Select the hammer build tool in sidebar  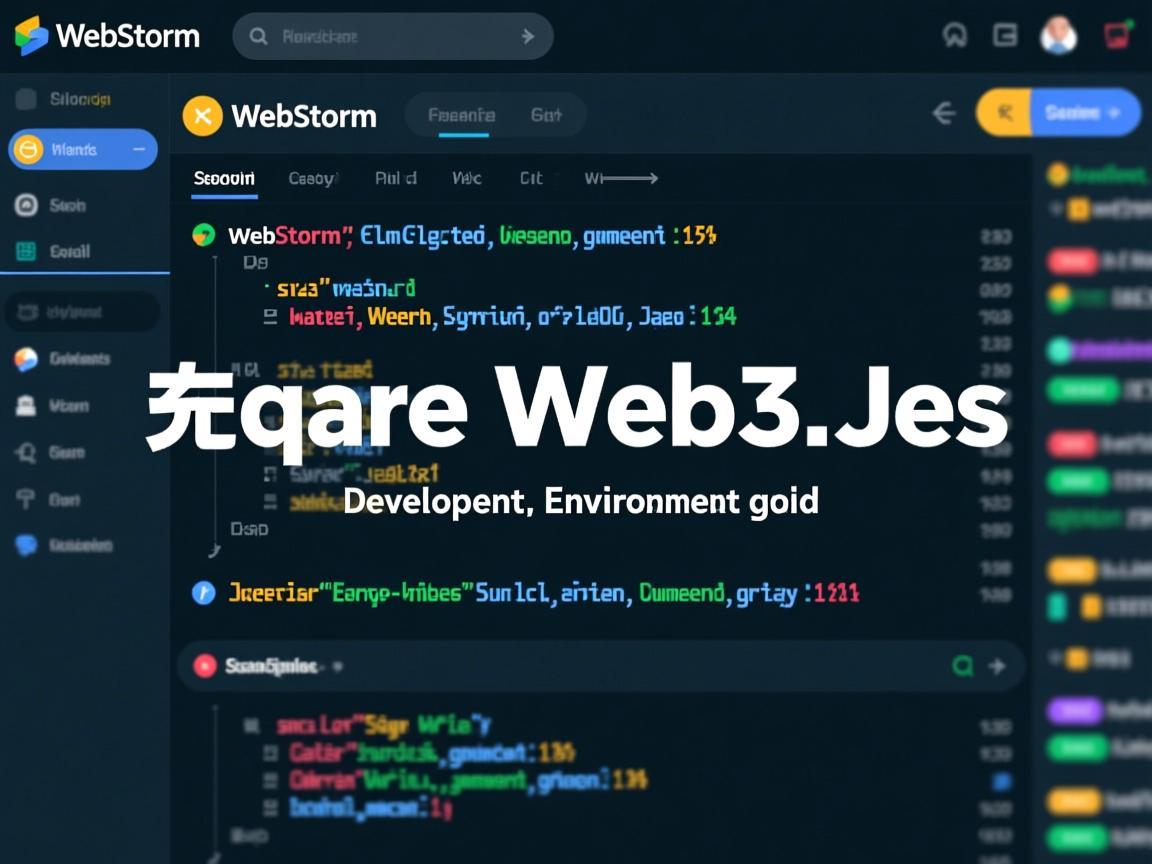click(x=25, y=499)
